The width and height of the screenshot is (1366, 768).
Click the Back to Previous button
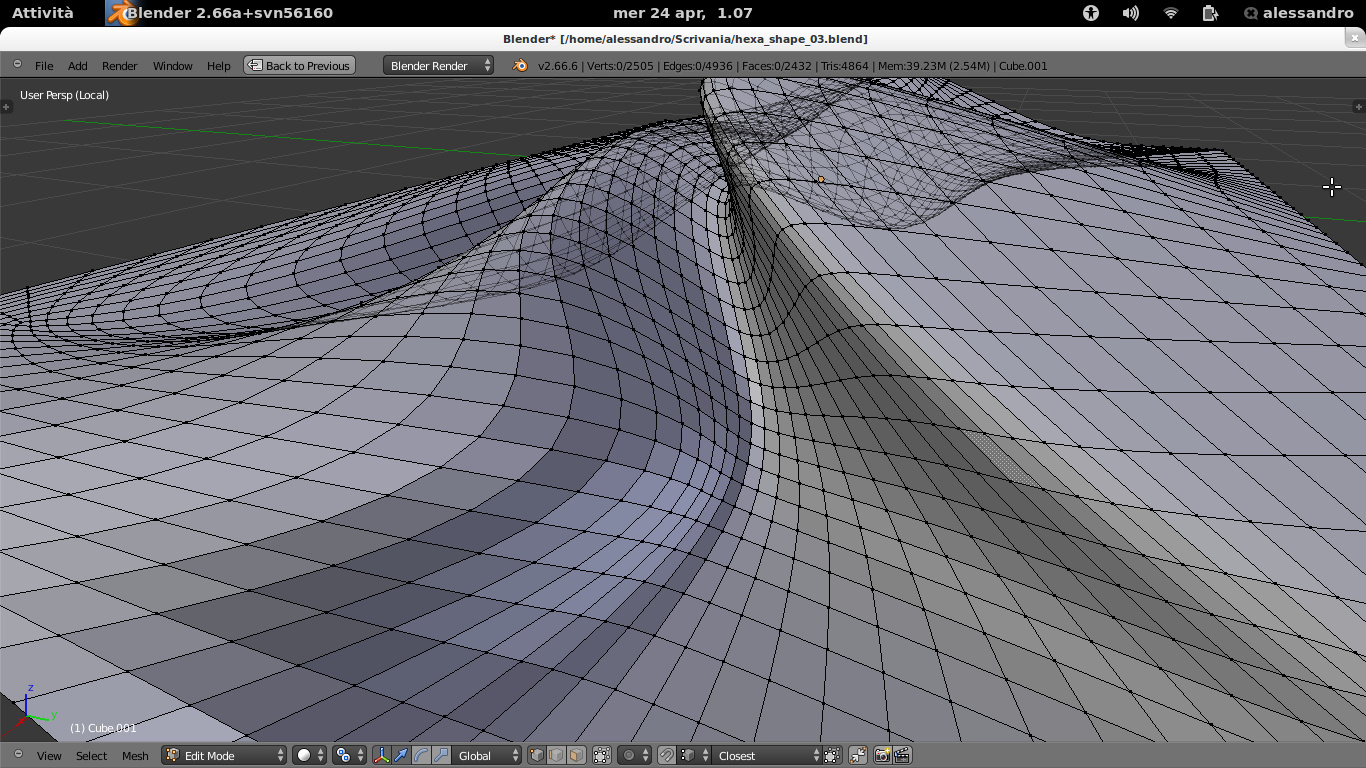tap(299, 66)
